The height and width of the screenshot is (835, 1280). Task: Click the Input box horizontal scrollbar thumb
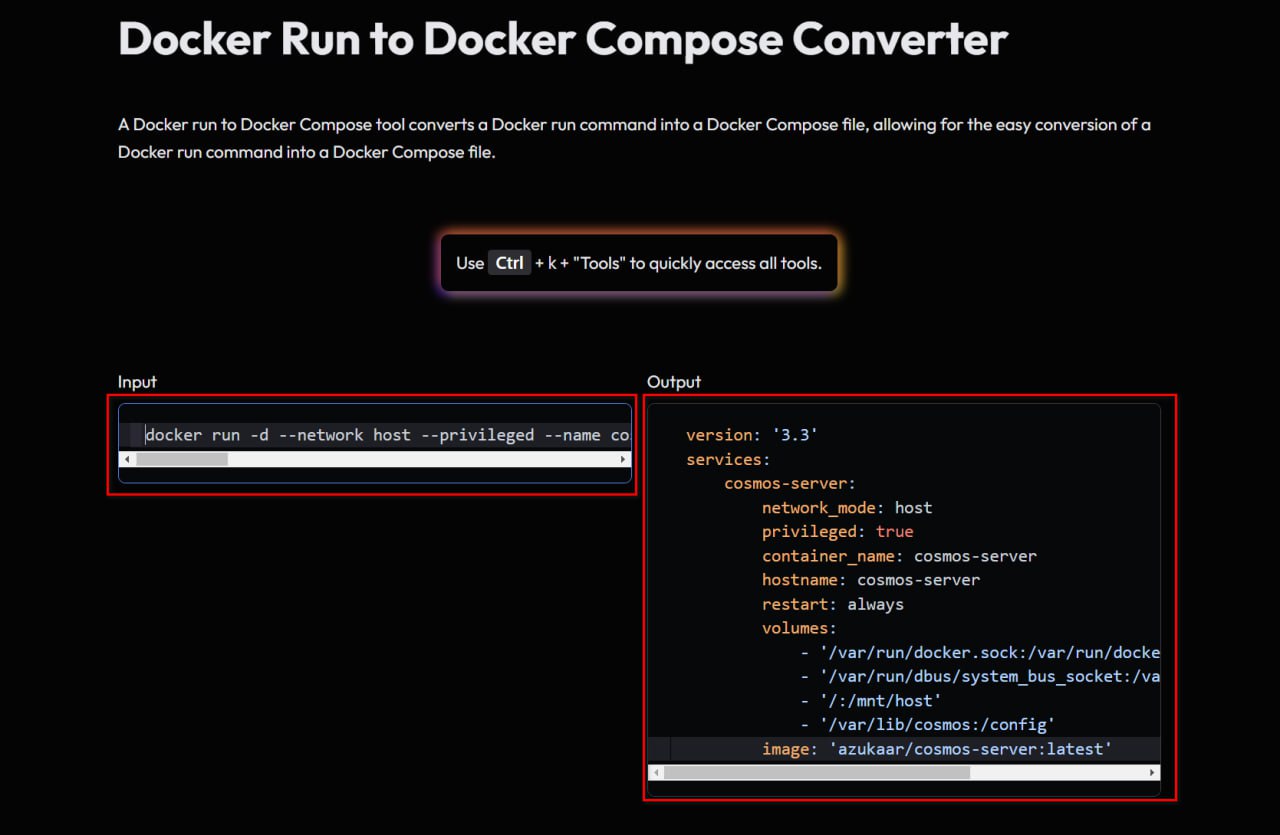(x=182, y=459)
